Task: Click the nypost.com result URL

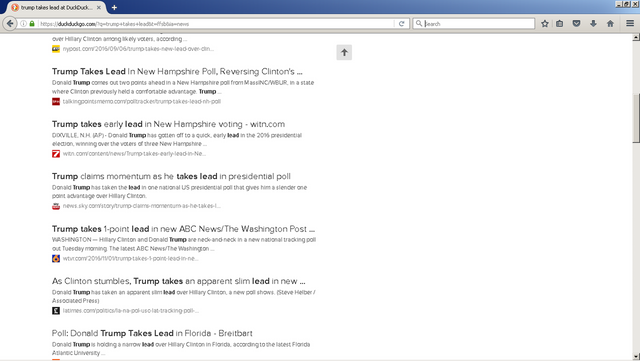Action: point(138,49)
